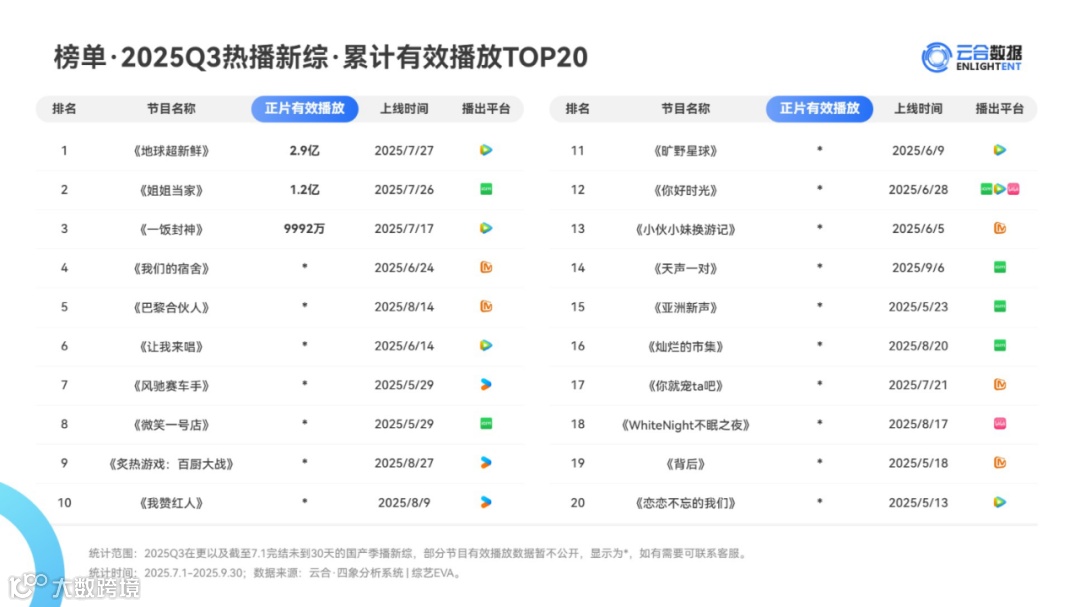The width and height of the screenshot is (1080, 607).
Task: Click the show title 《我们的宿舍》
Action: (x=171, y=268)
